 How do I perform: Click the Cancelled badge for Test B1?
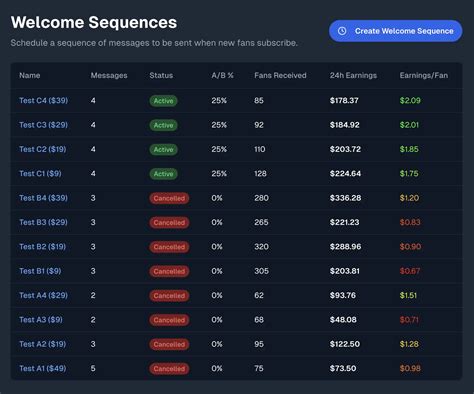tap(169, 271)
